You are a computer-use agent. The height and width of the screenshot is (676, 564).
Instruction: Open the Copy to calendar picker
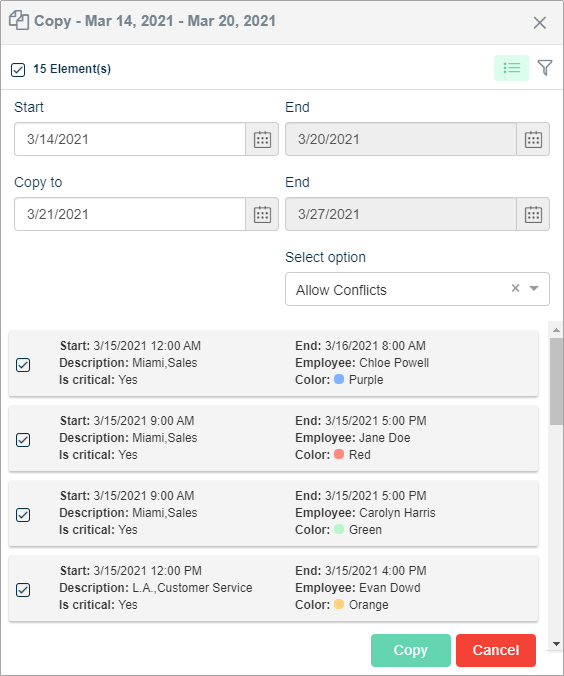pyautogui.click(x=262, y=214)
